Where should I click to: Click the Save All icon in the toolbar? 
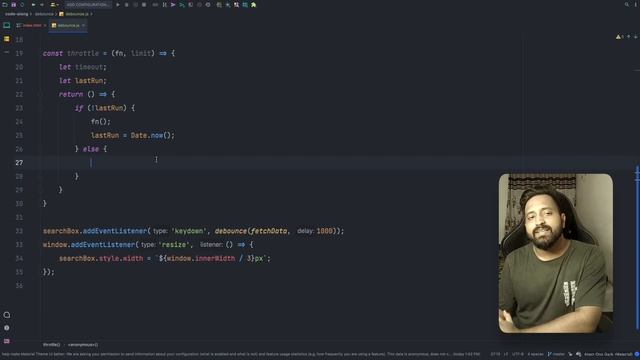click(13, 5)
